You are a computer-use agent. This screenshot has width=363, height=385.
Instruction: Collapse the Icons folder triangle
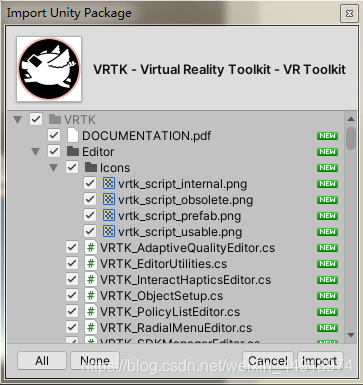pos(54,168)
